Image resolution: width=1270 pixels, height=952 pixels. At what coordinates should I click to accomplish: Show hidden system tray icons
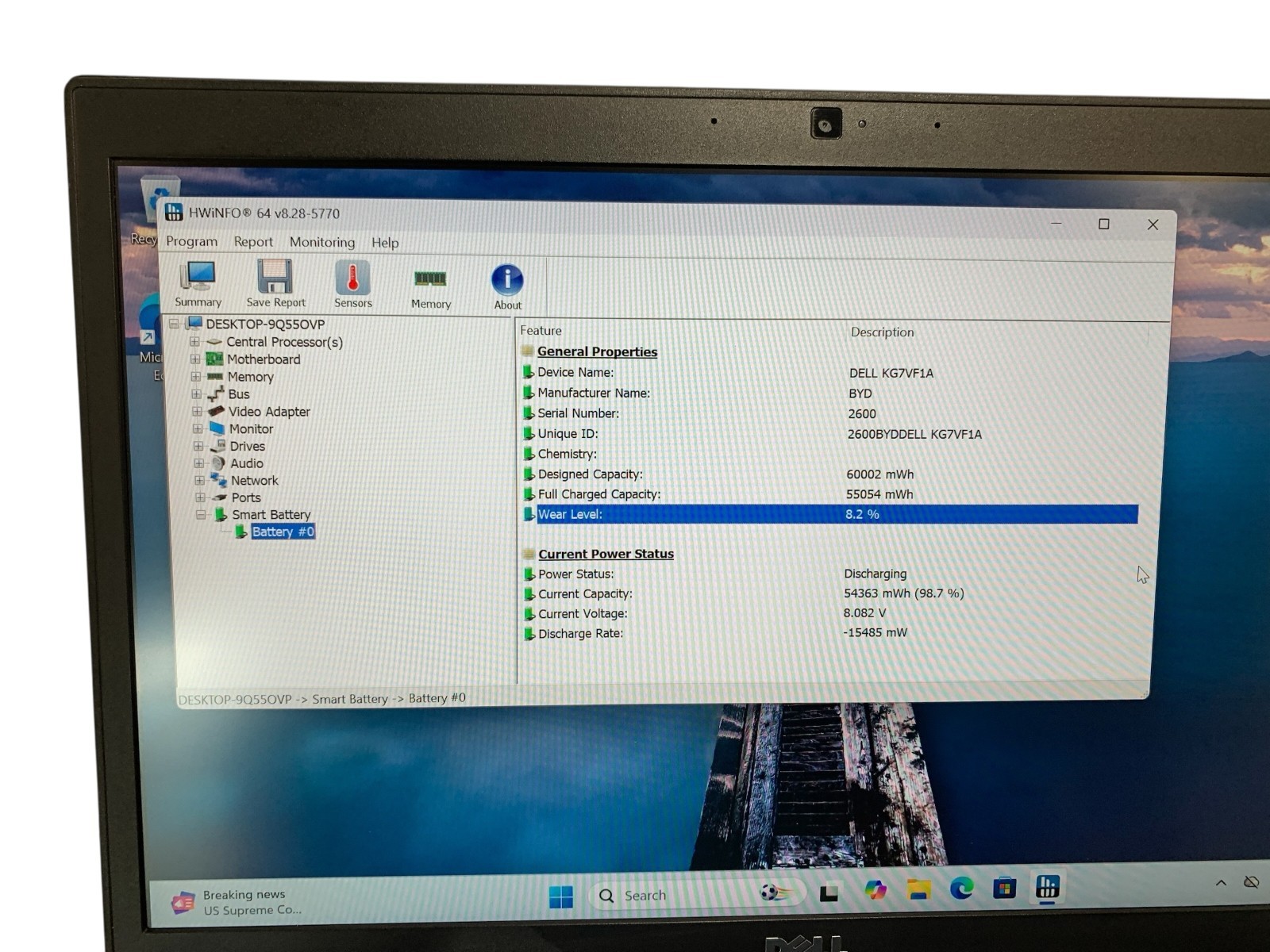pos(1221,882)
